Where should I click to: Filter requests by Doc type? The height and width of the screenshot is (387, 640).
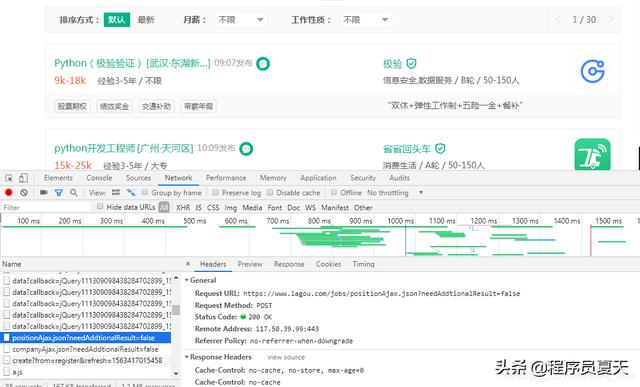pyautogui.click(x=293, y=207)
